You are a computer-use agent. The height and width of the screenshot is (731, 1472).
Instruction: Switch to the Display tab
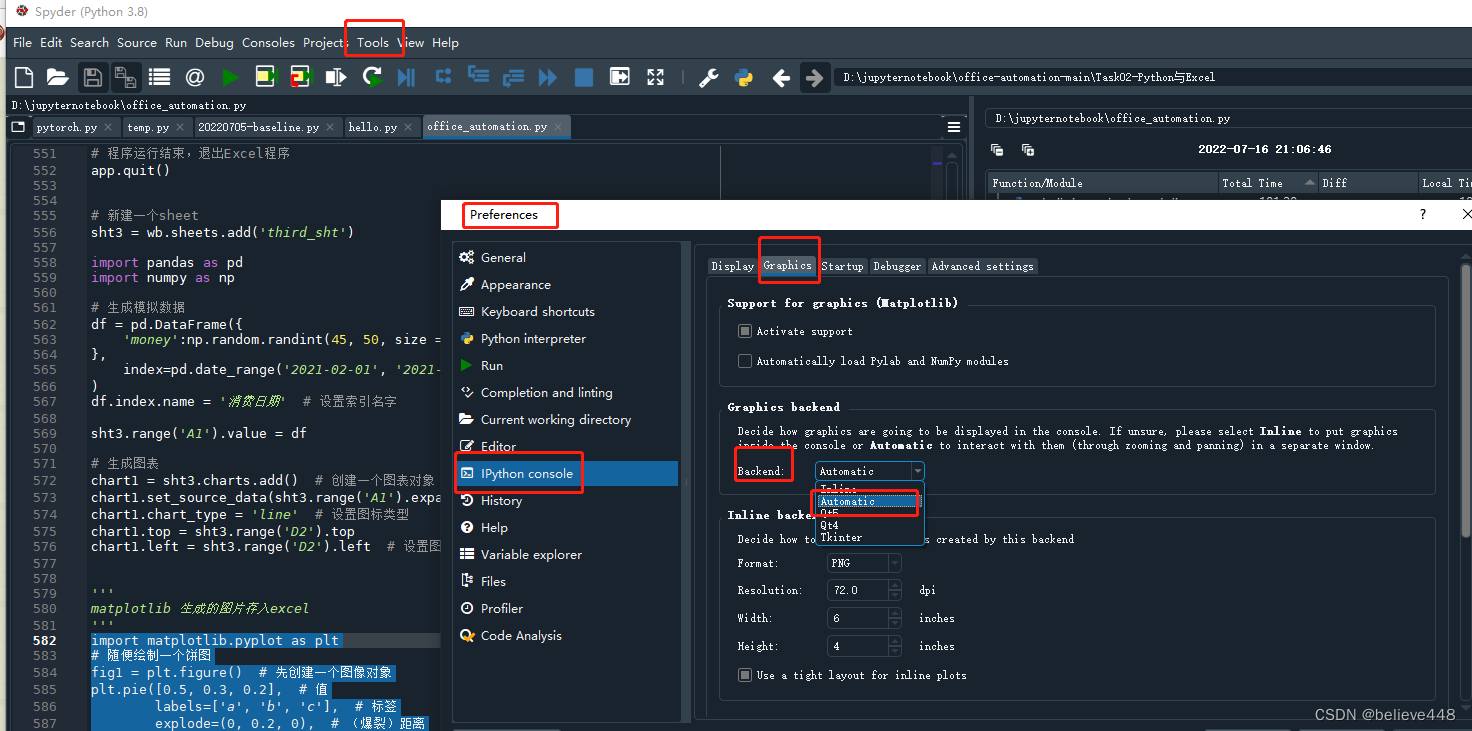pyautogui.click(x=733, y=266)
